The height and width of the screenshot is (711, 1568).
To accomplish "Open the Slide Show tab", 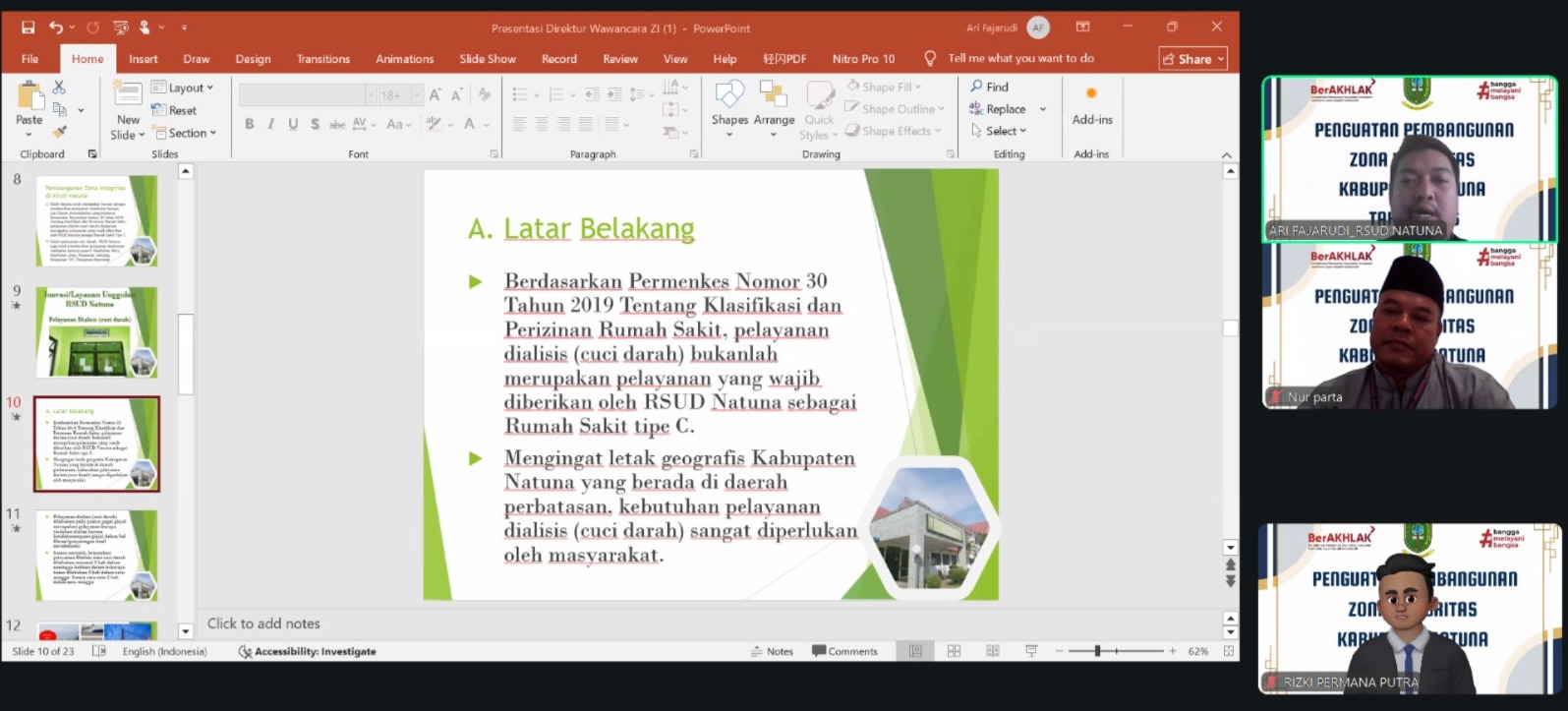I will 488,59.
